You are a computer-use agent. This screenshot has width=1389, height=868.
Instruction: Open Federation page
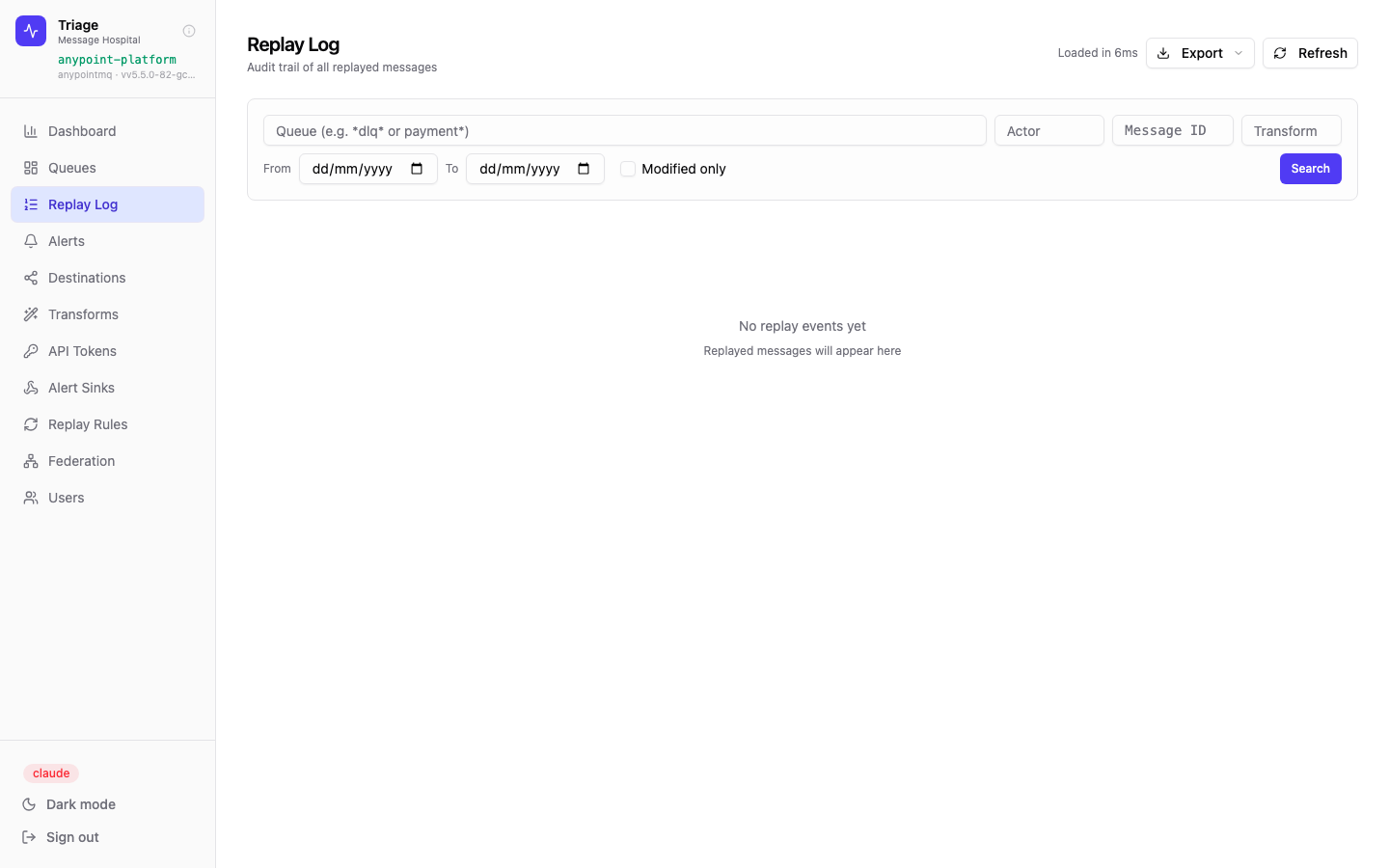[x=107, y=461]
